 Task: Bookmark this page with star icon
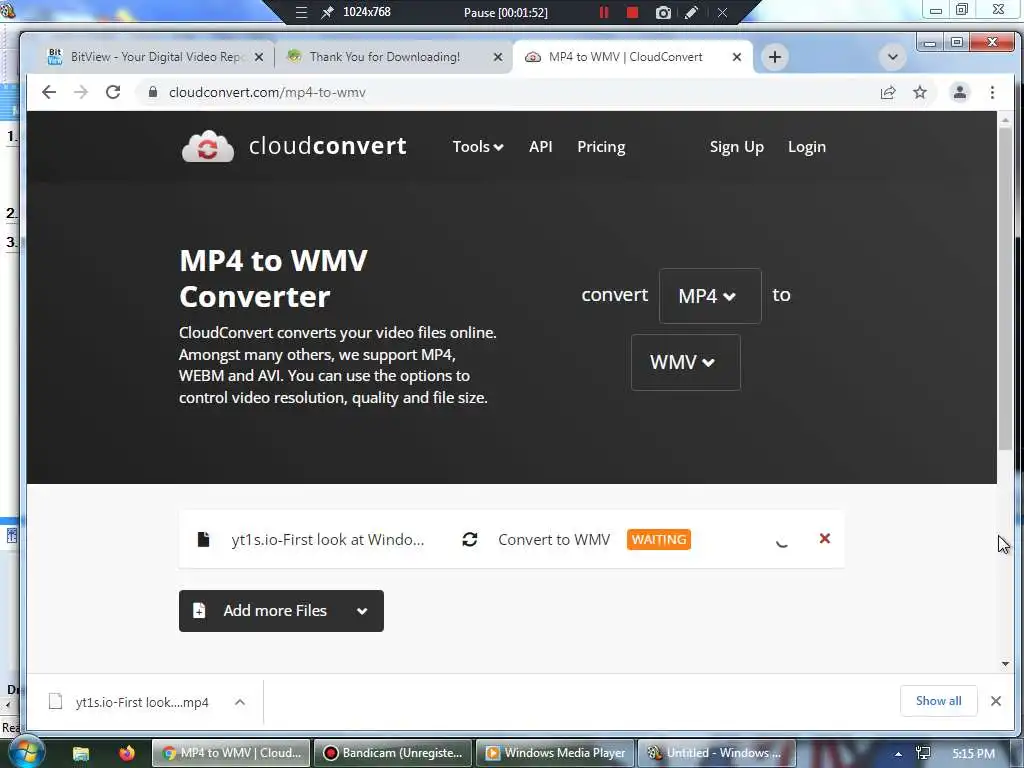point(920,92)
